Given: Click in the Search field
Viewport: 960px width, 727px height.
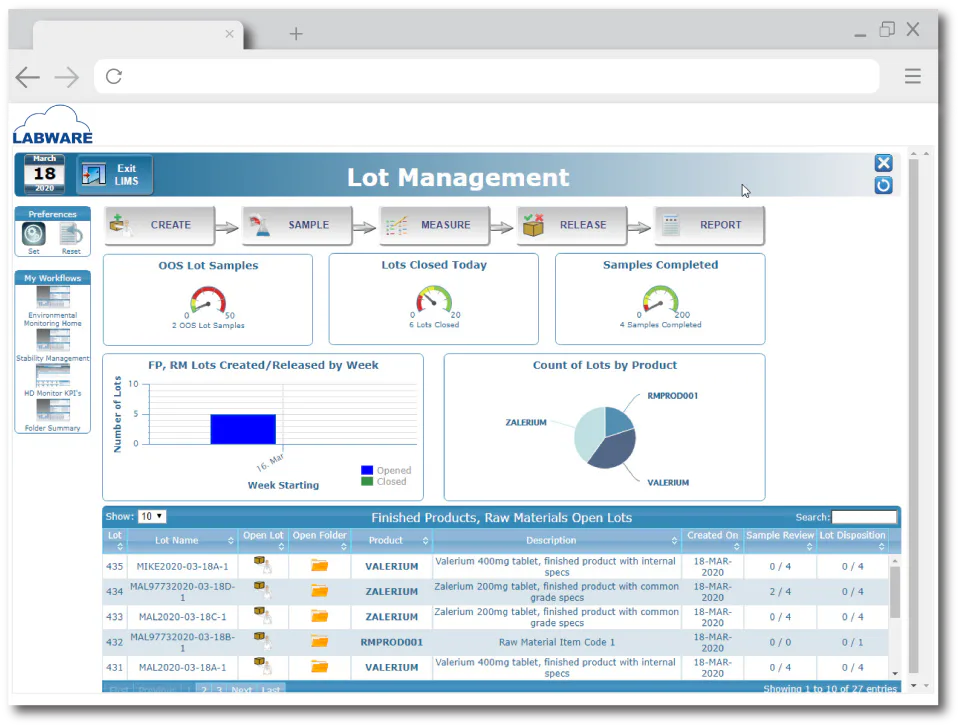Looking at the screenshot, I should pos(864,517).
